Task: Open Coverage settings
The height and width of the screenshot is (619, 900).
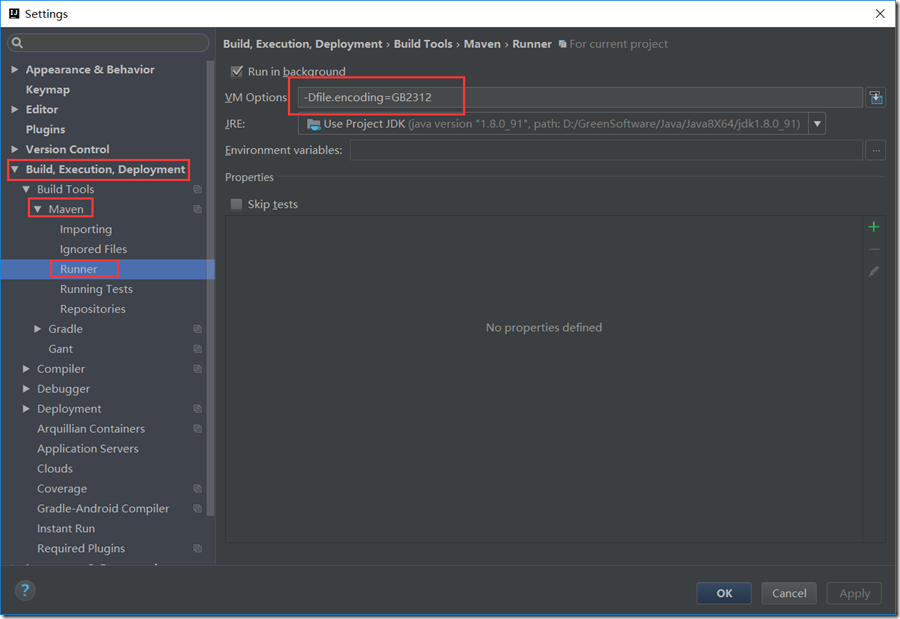Action: (x=62, y=489)
